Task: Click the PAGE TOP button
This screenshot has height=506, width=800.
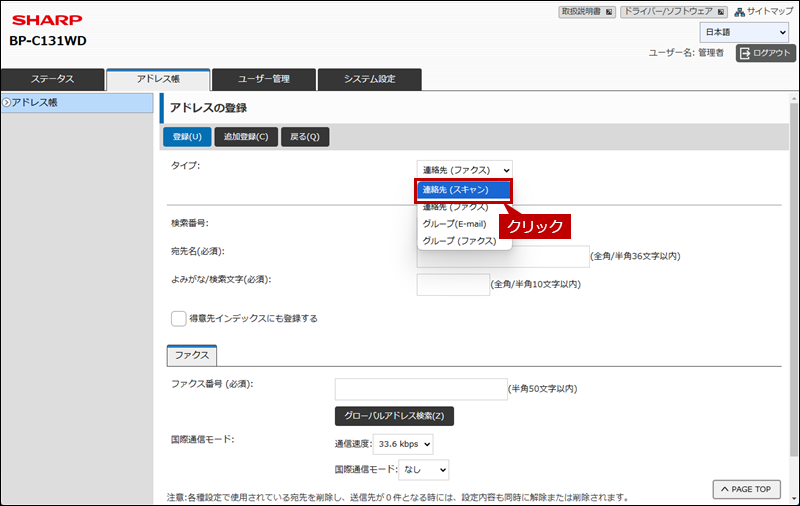Action: coord(746,489)
